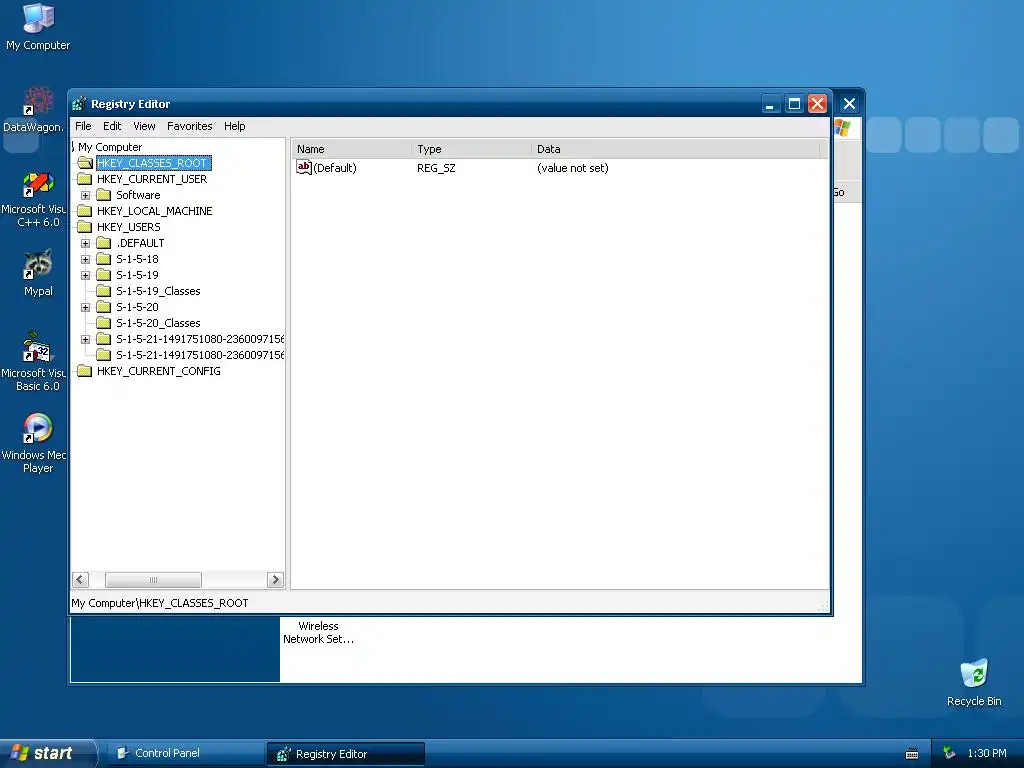Click the HKEY_CURRENT_CONFIG folder icon
Viewport: 1024px width, 768px height.
point(85,371)
